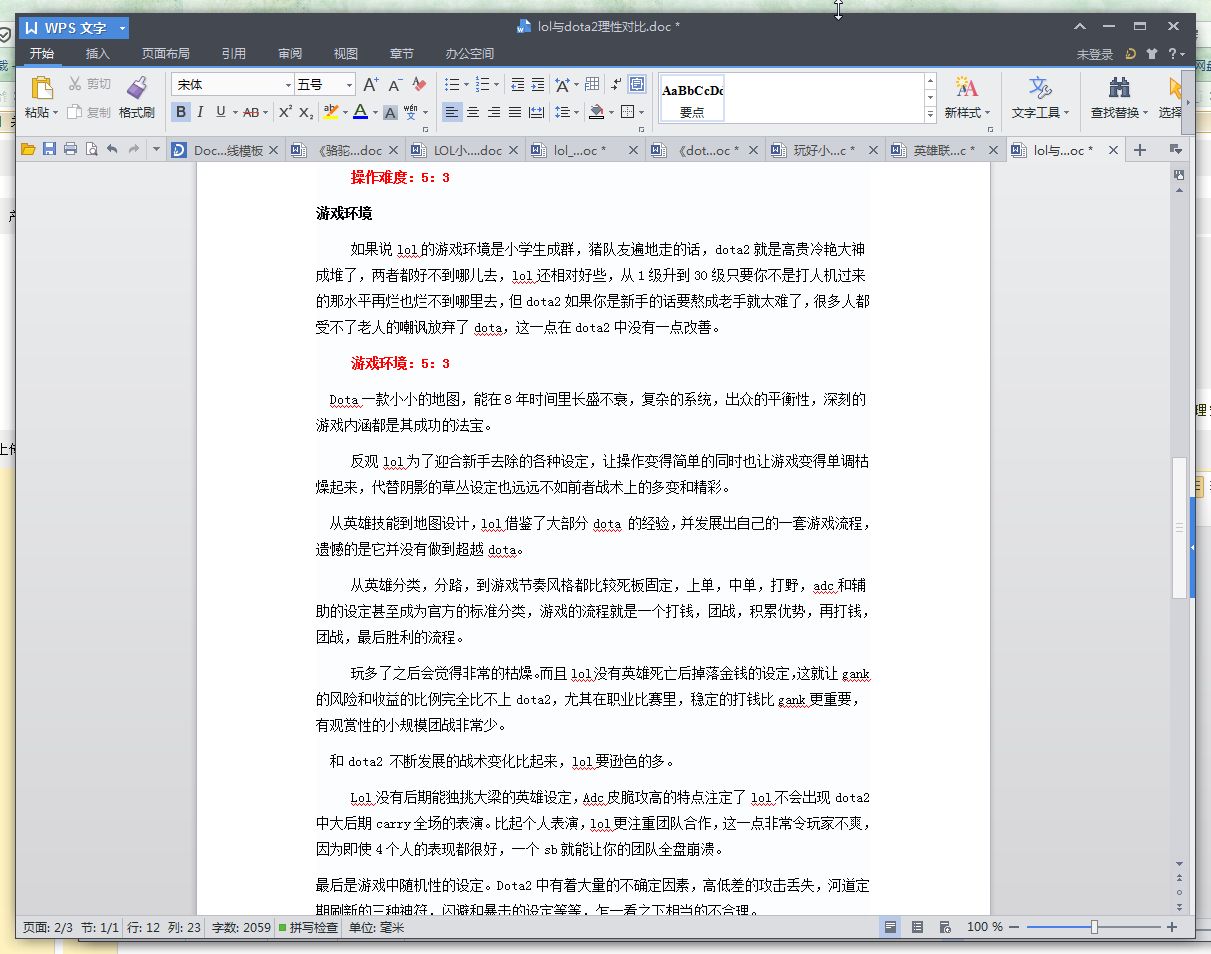
Task: Switch to outline view in status bar
Action: coord(917,928)
